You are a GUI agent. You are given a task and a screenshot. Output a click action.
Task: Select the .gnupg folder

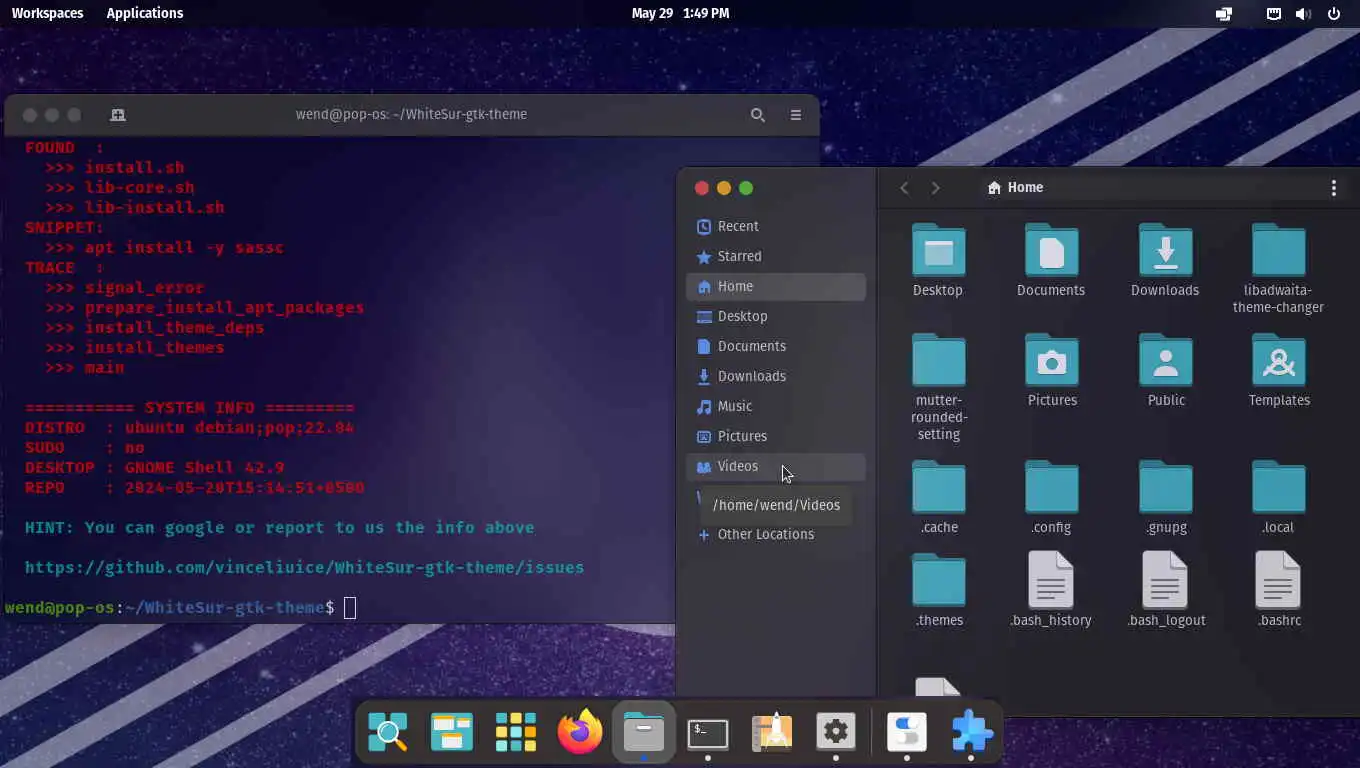pos(1166,497)
